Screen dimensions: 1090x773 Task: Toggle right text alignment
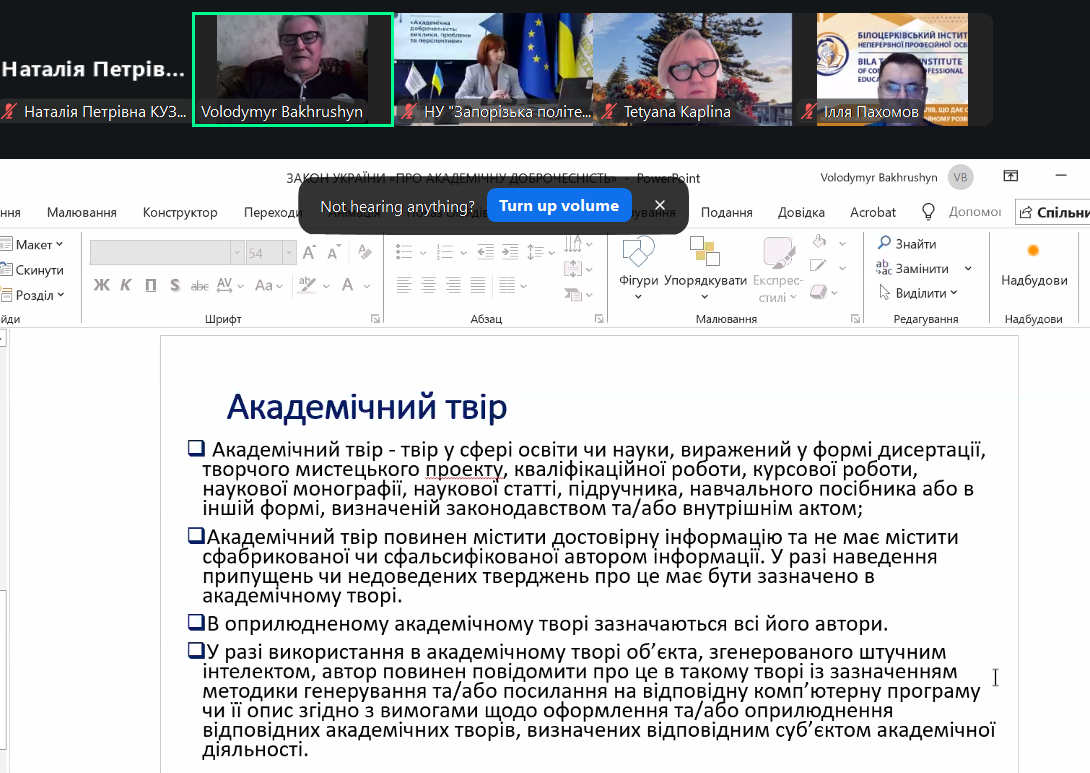pyautogui.click(x=453, y=284)
